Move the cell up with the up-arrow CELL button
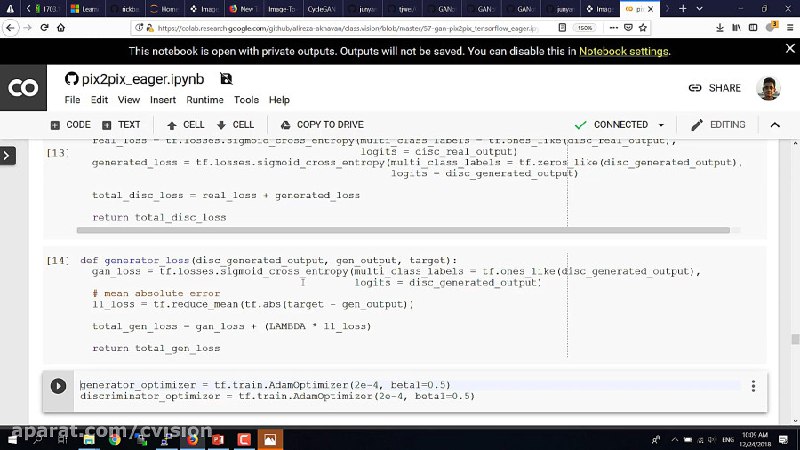This screenshot has height=450, width=800. [186, 125]
